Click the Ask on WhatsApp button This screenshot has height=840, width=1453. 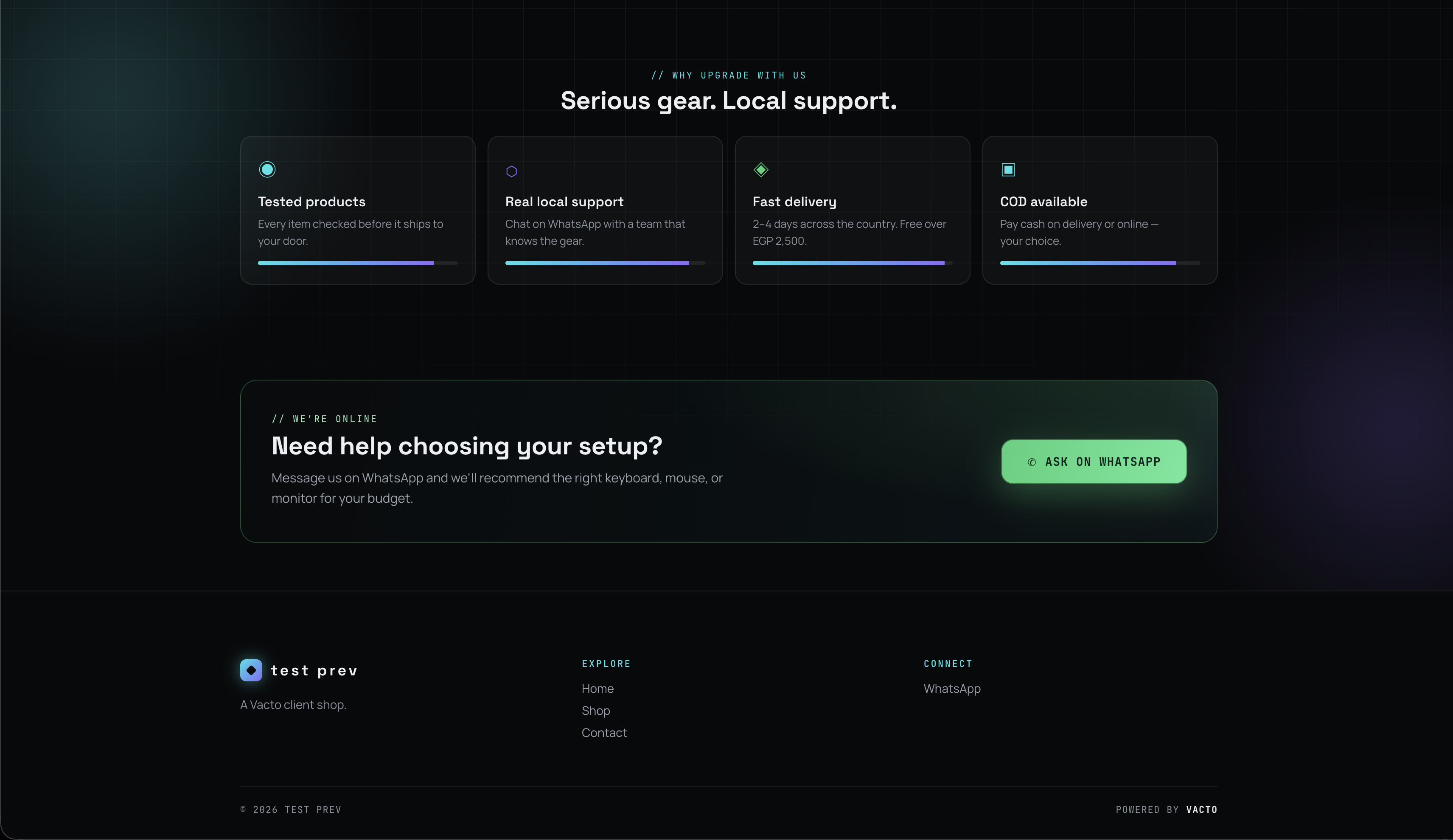click(1094, 461)
